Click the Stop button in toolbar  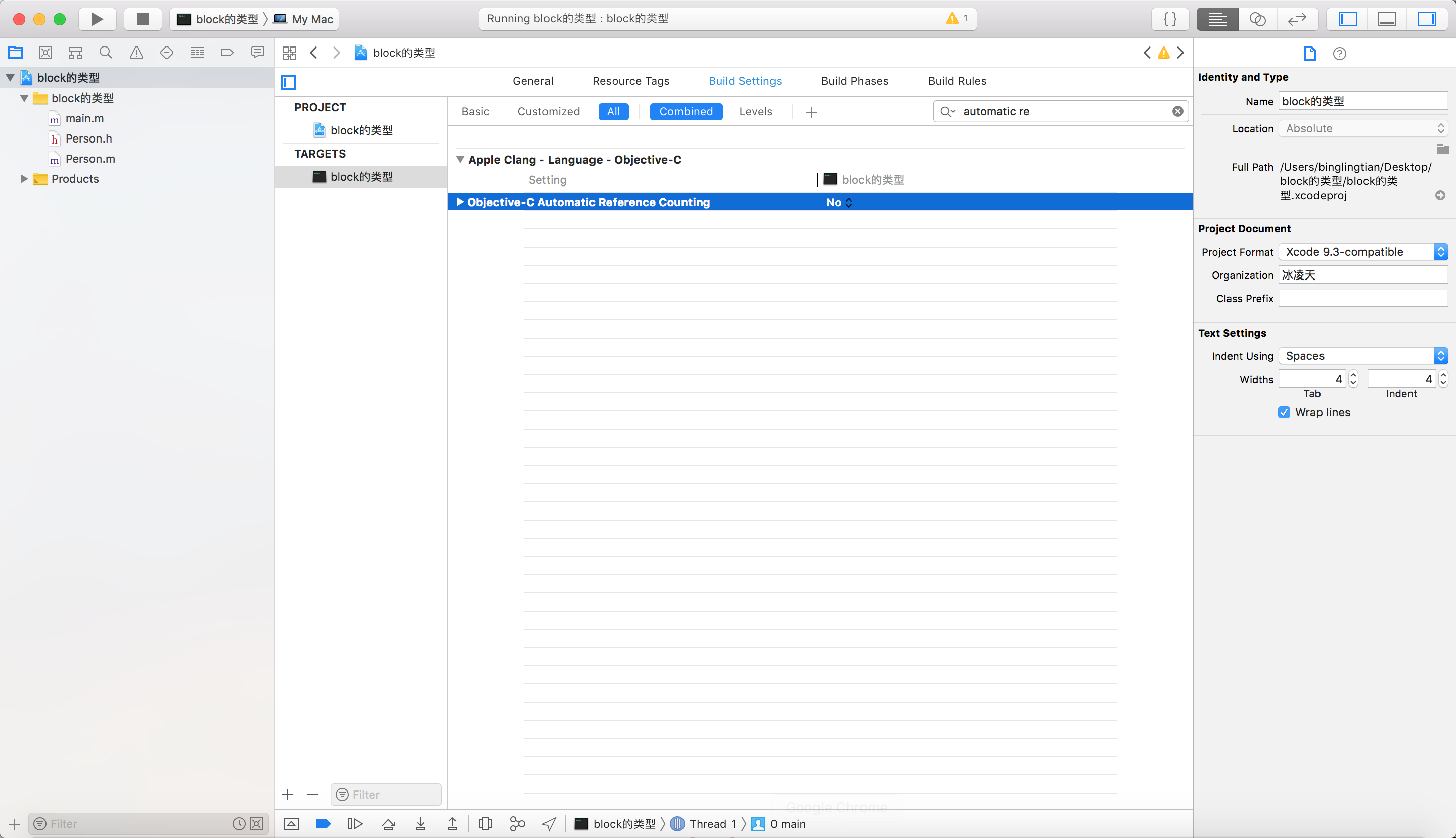(143, 19)
